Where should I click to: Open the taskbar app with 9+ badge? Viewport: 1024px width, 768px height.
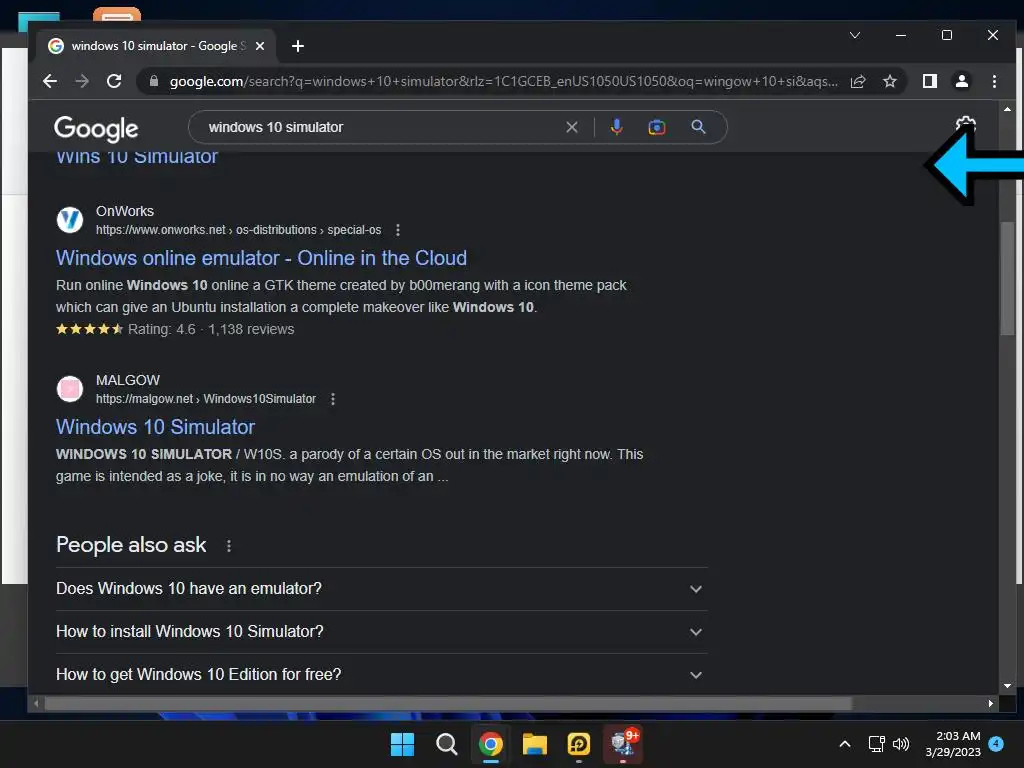622,744
